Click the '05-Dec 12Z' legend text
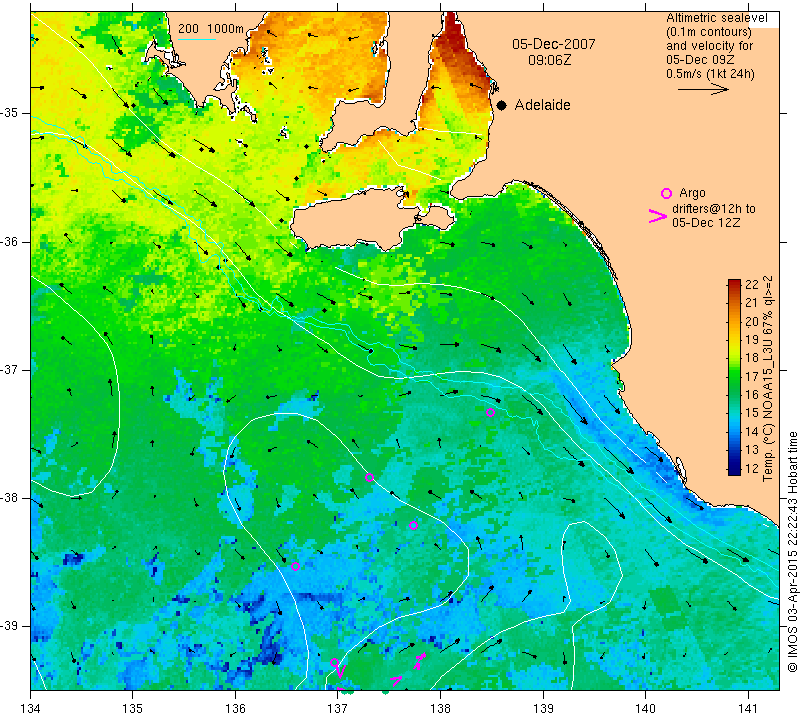 tap(706, 222)
